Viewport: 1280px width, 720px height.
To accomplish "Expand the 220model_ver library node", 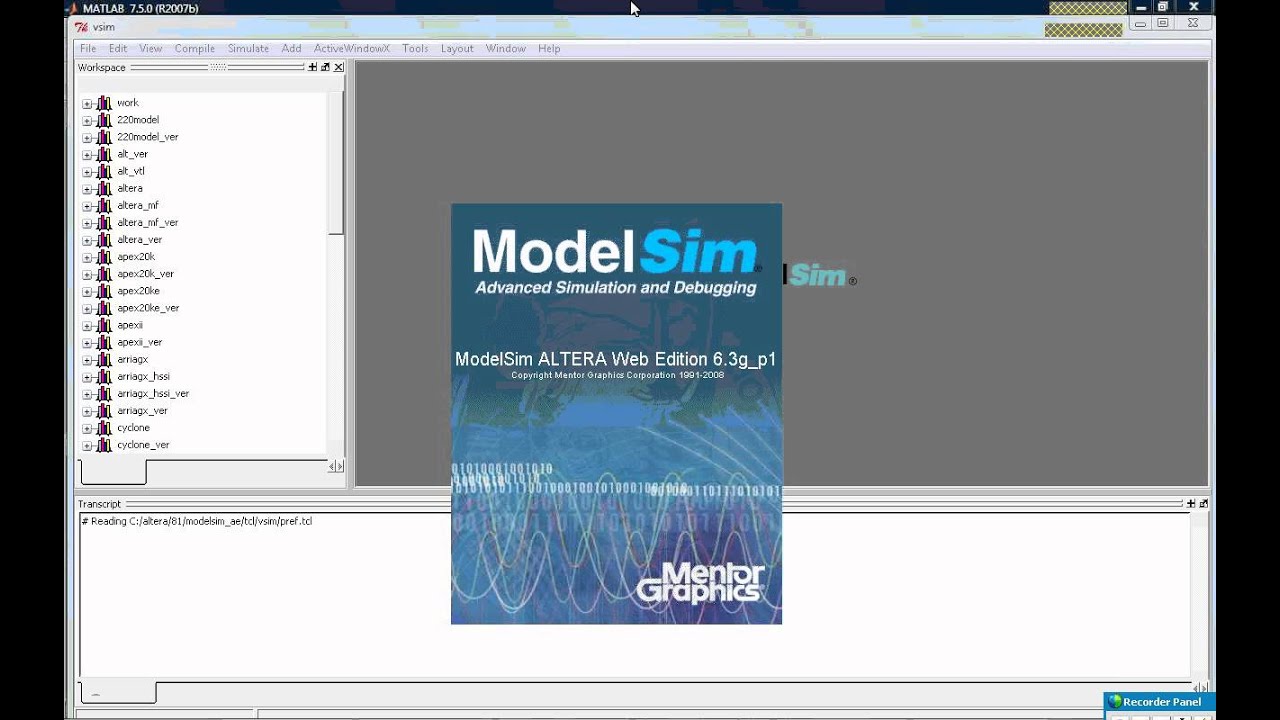I will click(87, 137).
